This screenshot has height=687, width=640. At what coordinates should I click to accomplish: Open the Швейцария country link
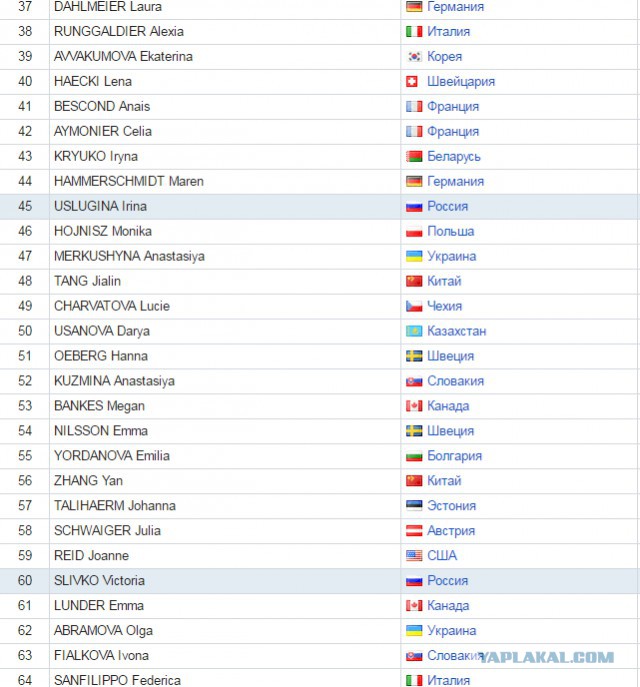tap(461, 81)
